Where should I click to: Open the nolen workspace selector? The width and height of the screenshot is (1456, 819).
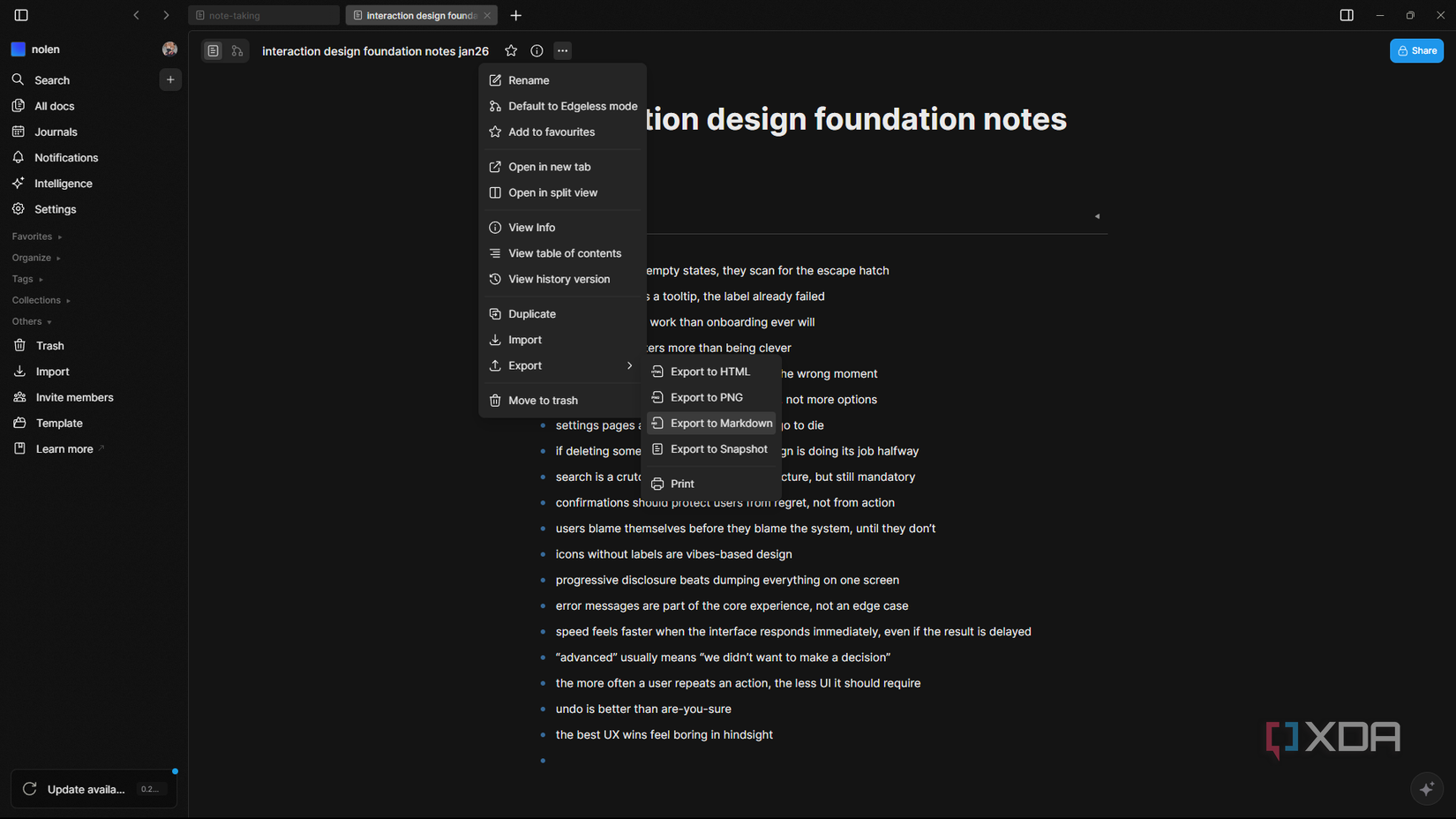(x=36, y=49)
